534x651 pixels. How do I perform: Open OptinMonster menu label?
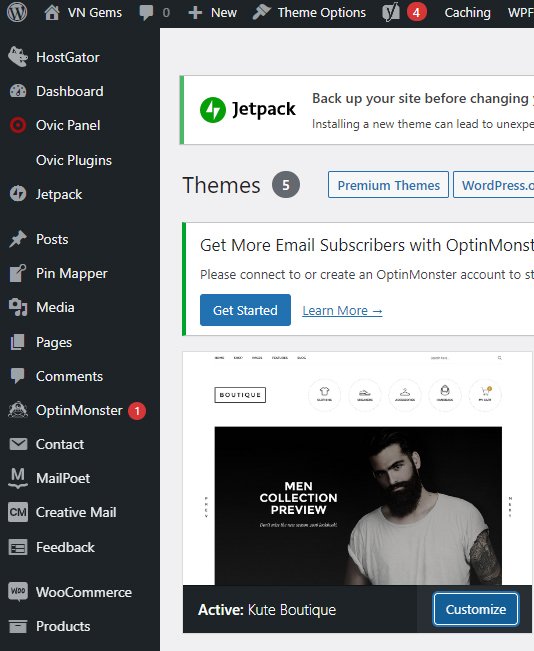point(79,410)
